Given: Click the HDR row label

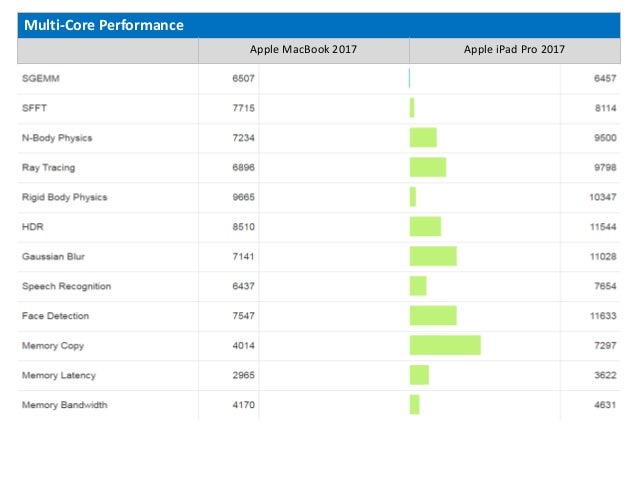Looking at the screenshot, I should click(x=32, y=227).
